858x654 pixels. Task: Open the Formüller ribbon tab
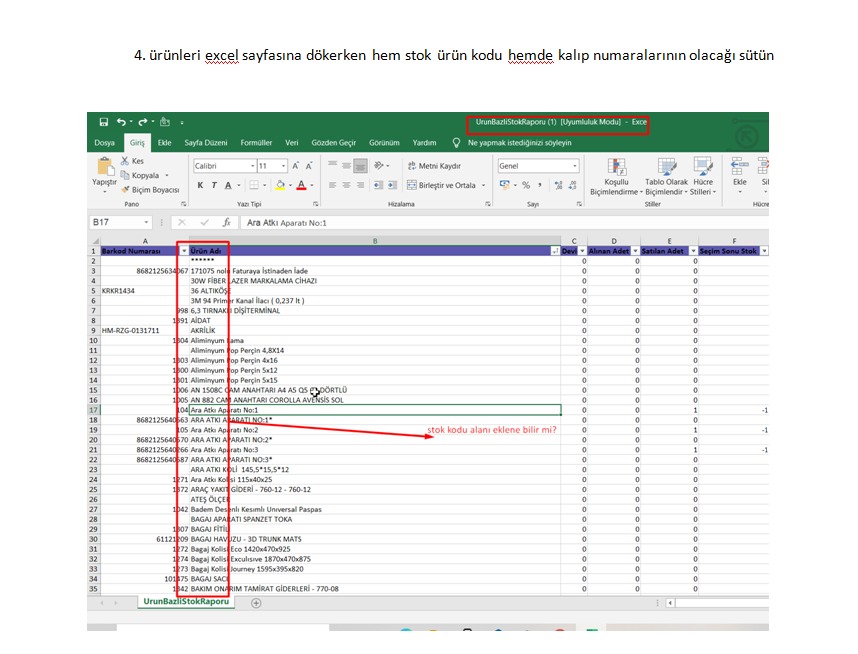[x=256, y=143]
